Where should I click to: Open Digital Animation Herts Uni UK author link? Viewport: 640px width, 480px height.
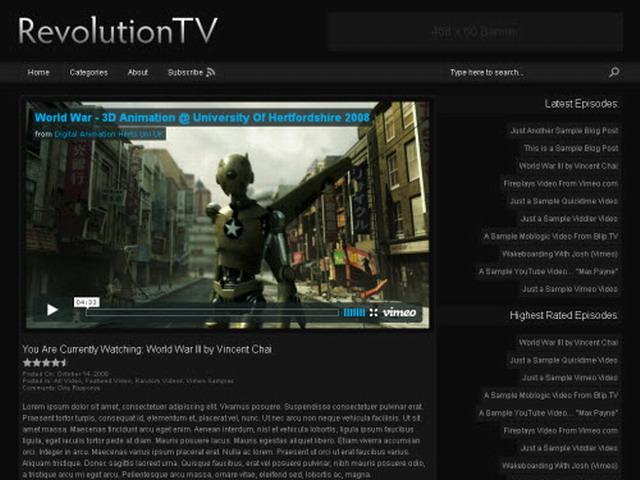coord(109,134)
